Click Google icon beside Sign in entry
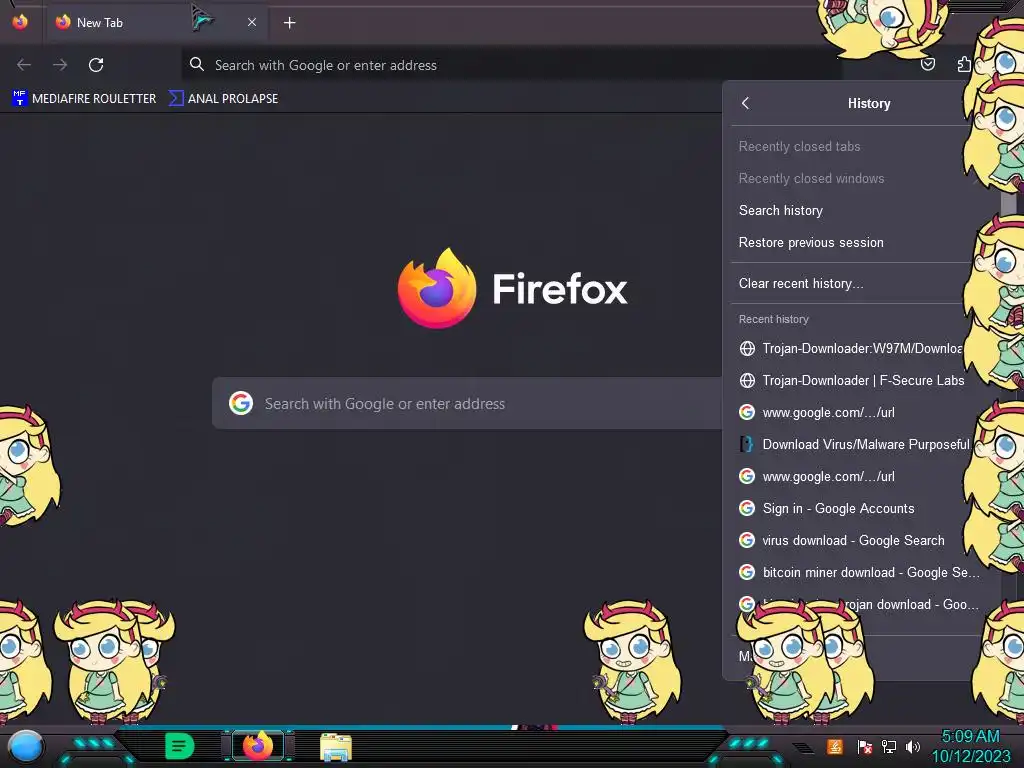Screen dimensions: 1024x768 pyautogui.click(x=747, y=508)
